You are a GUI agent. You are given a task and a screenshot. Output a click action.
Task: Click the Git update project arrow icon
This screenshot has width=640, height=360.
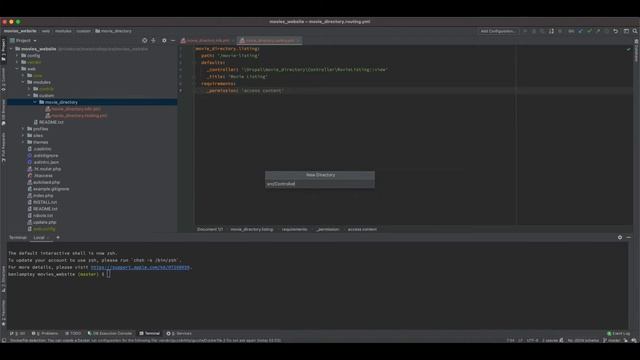pyautogui.click(x=580, y=31)
